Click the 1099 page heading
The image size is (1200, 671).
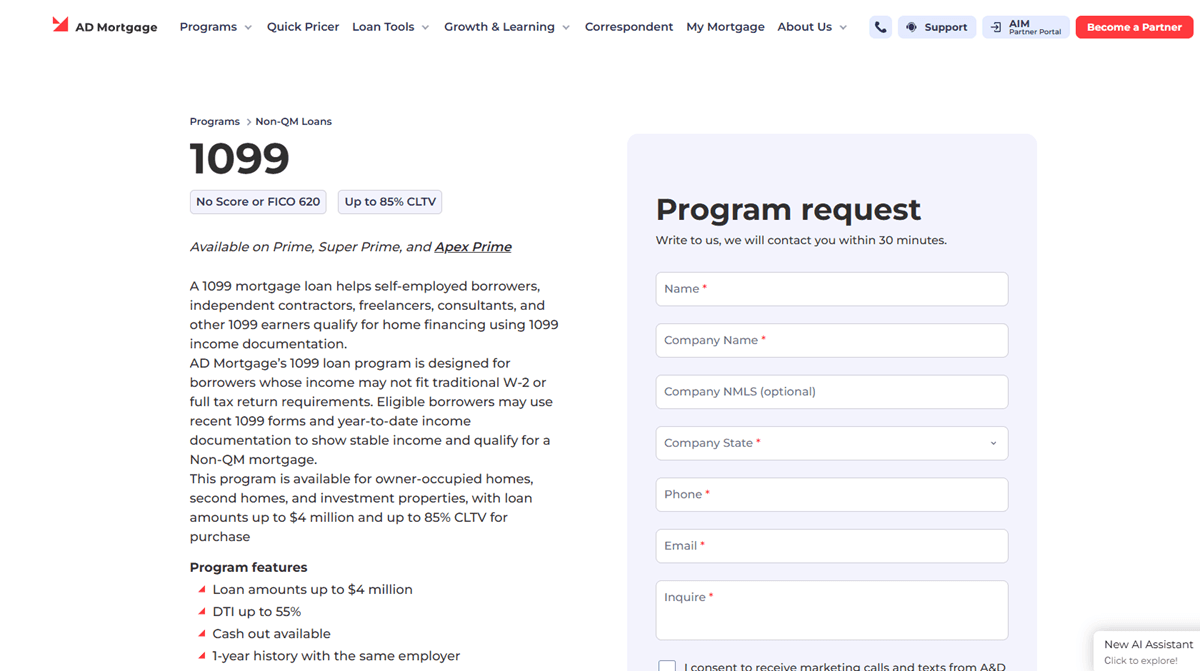click(x=240, y=159)
